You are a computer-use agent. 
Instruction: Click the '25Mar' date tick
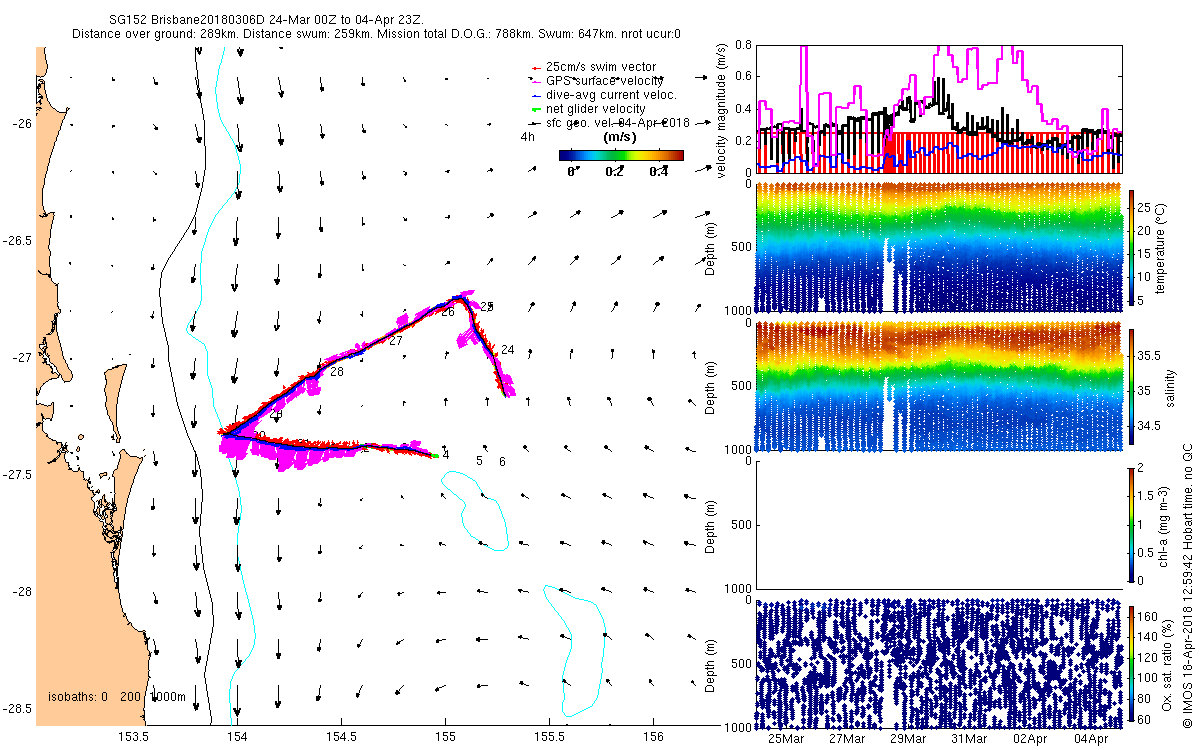click(786, 739)
